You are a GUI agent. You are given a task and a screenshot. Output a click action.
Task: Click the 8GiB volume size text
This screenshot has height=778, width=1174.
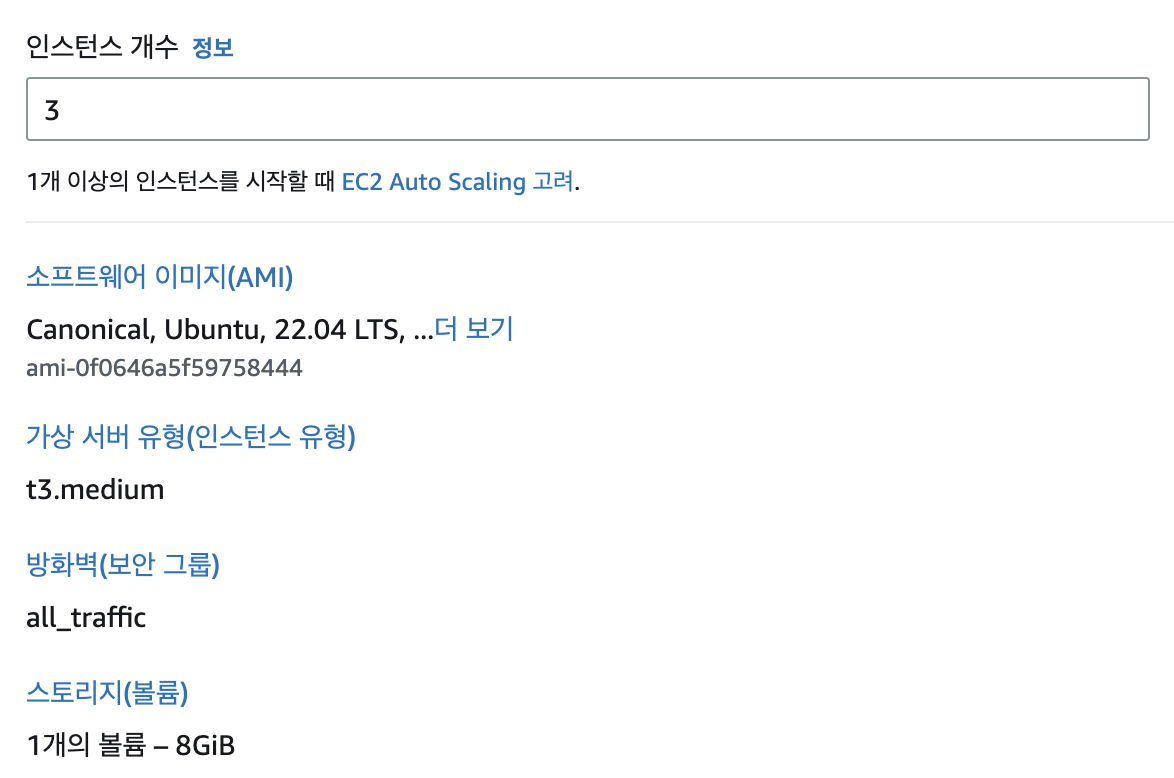coord(205,745)
